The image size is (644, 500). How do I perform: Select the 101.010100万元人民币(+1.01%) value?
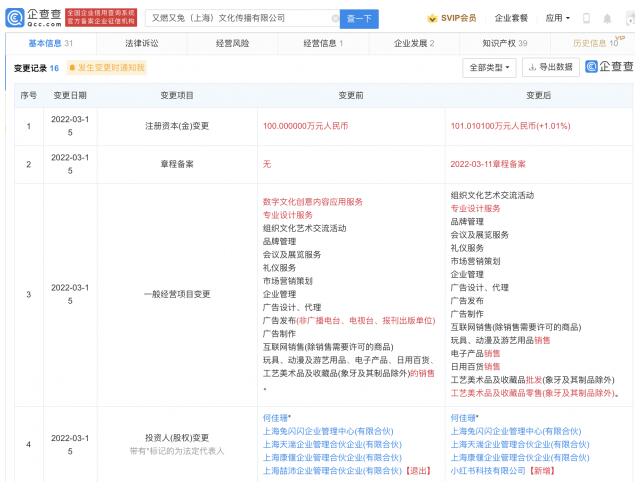coord(511,126)
